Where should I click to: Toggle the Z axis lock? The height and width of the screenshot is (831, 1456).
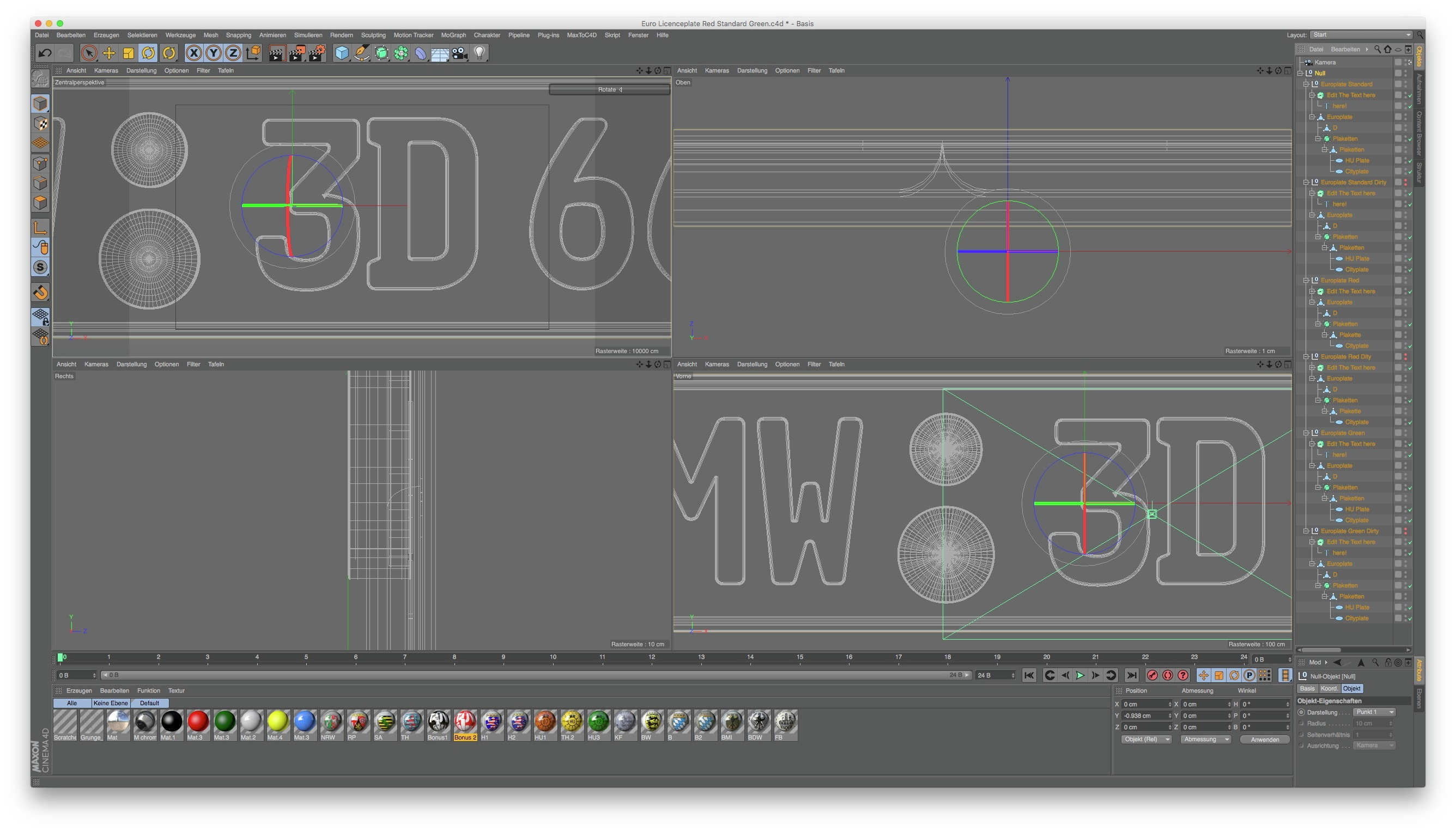click(233, 53)
